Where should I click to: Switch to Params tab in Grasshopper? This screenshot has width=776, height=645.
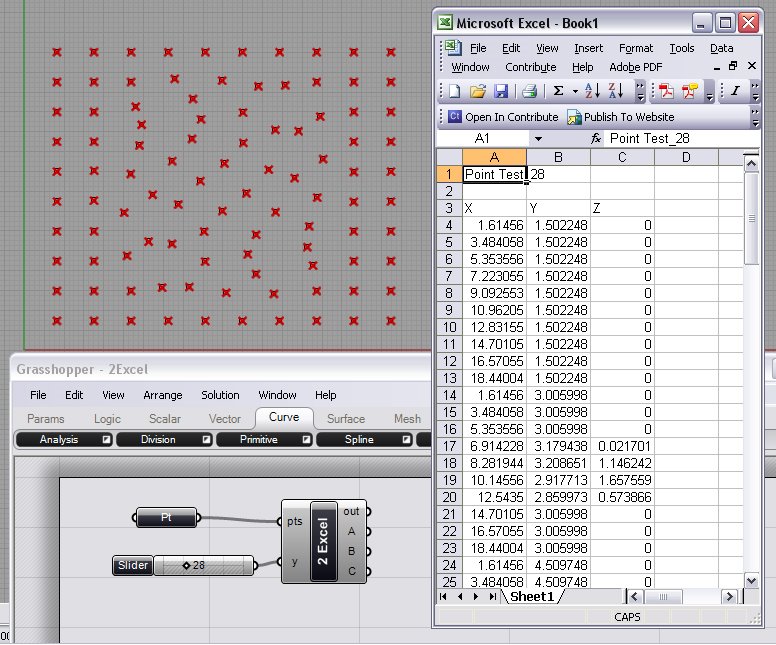[46, 419]
